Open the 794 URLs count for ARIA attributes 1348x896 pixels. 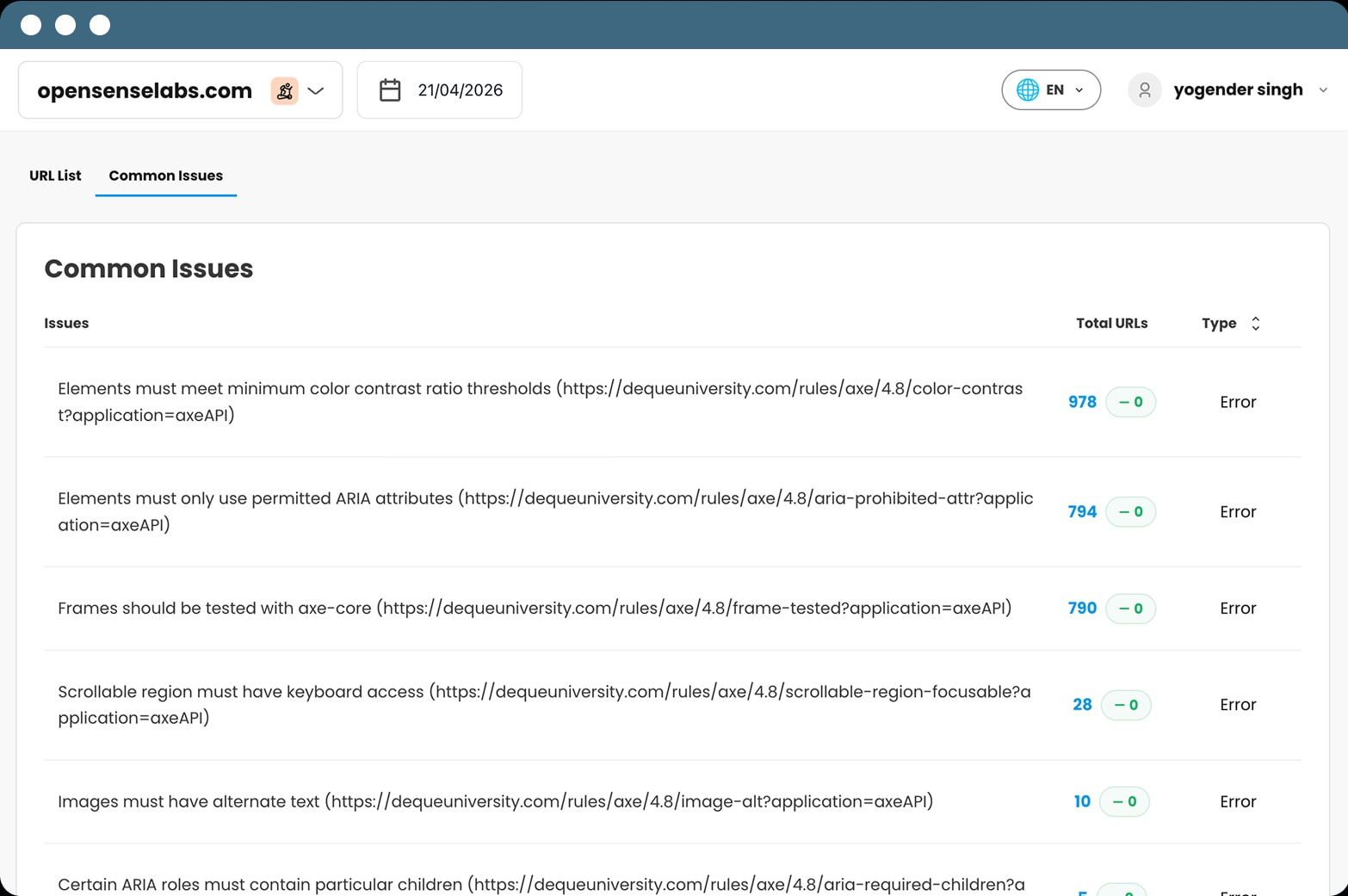pyautogui.click(x=1082, y=511)
